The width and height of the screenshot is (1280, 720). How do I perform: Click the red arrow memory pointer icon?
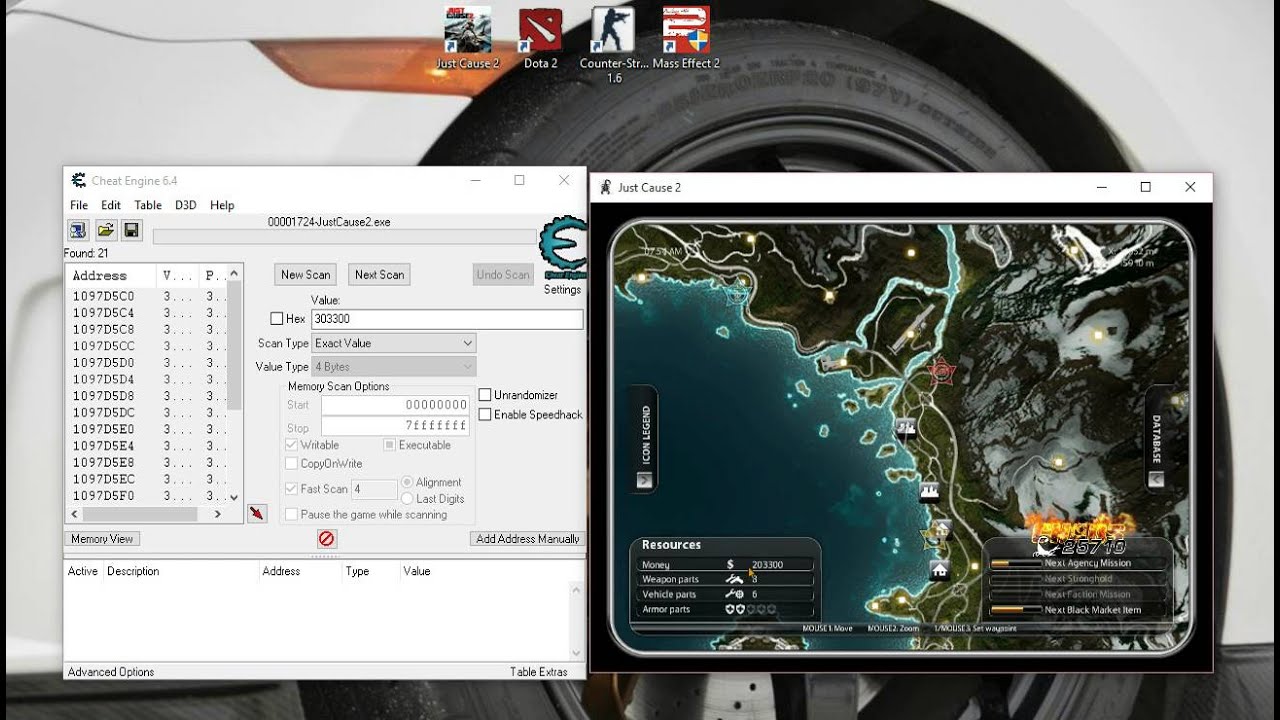[x=257, y=513]
